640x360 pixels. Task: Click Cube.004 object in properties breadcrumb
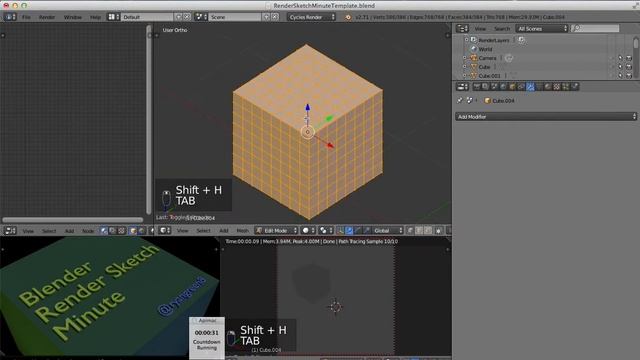[x=499, y=100]
